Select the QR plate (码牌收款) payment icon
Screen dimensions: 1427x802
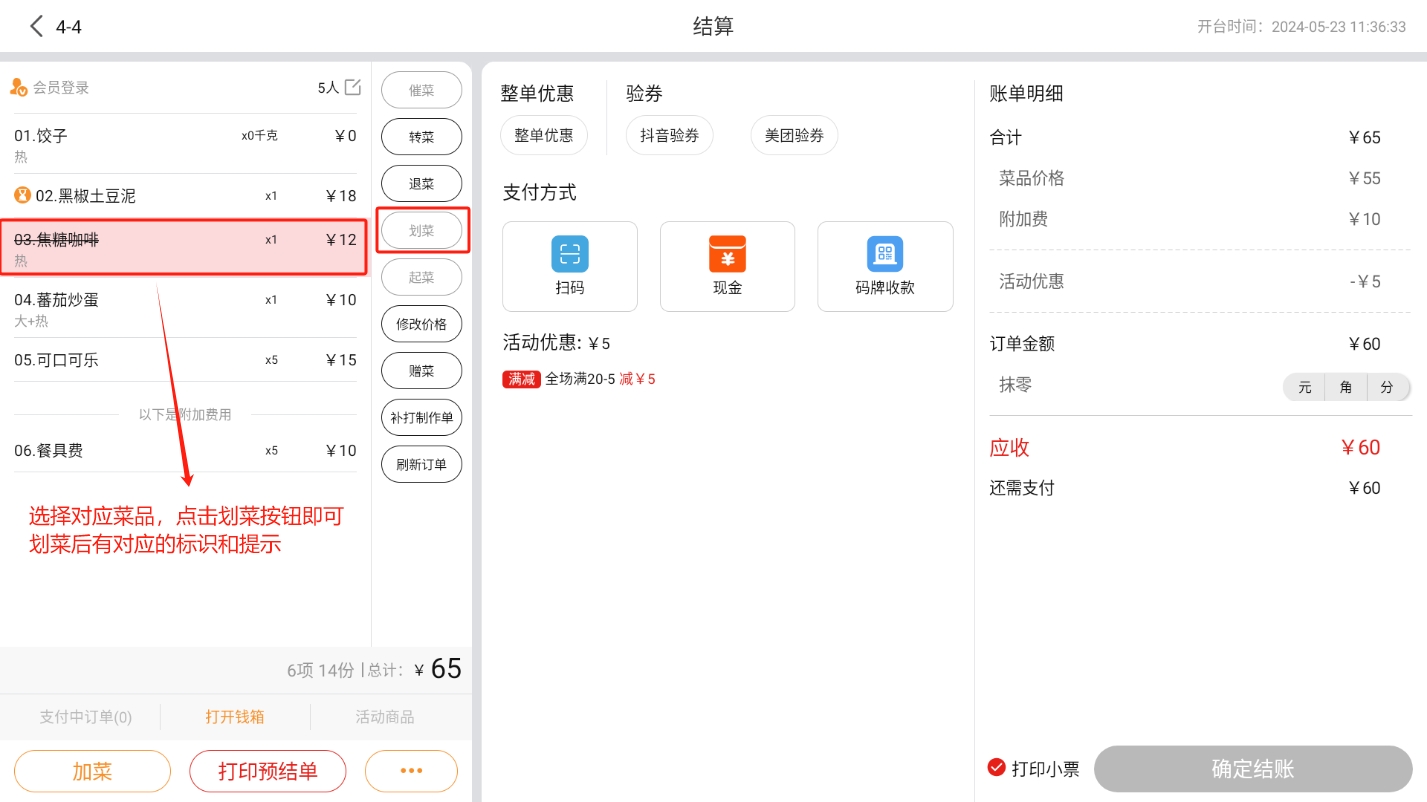click(885, 254)
